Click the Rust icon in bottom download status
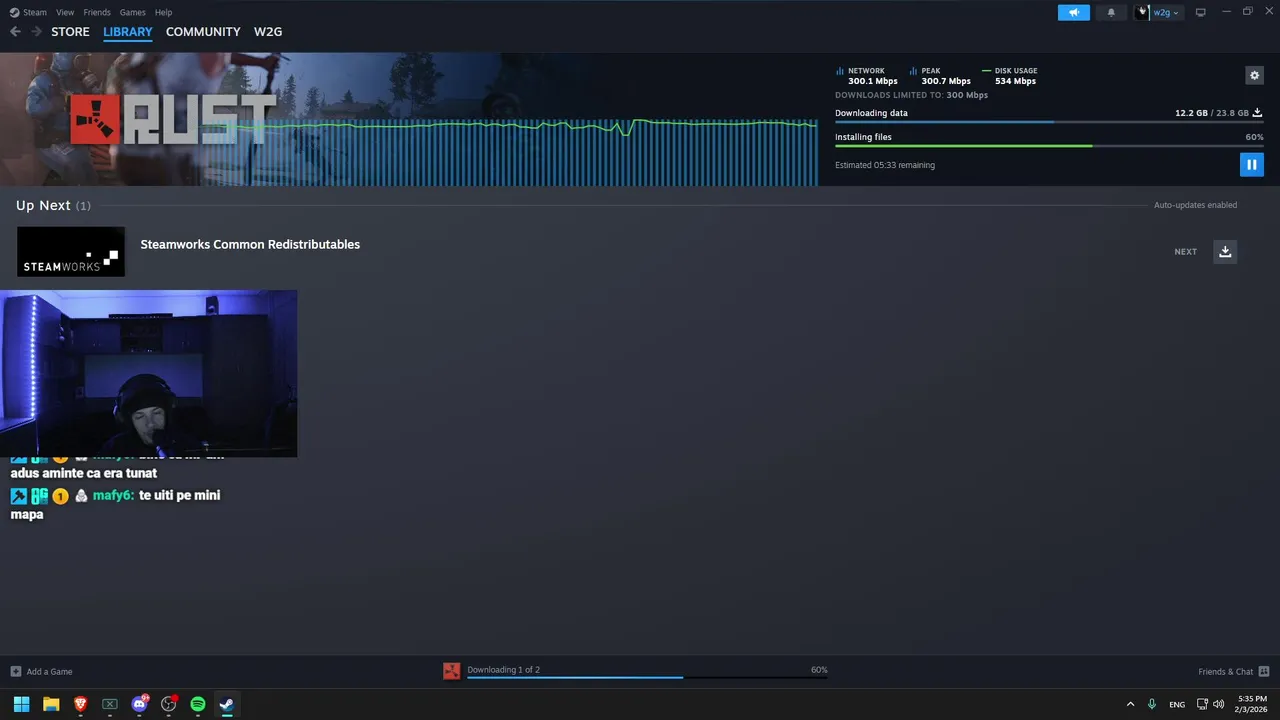This screenshot has height=720, width=1280. pos(451,671)
